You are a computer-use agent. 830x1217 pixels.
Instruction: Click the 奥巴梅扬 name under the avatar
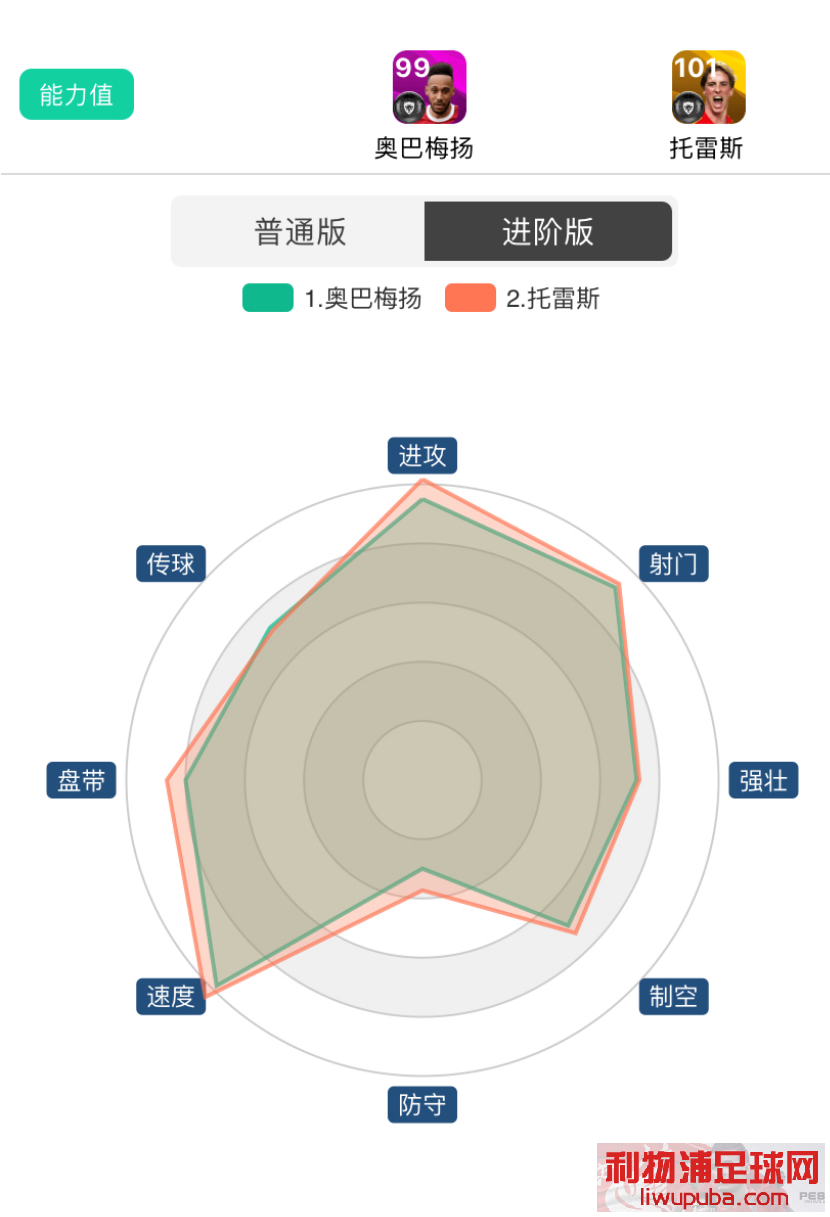coord(424,150)
